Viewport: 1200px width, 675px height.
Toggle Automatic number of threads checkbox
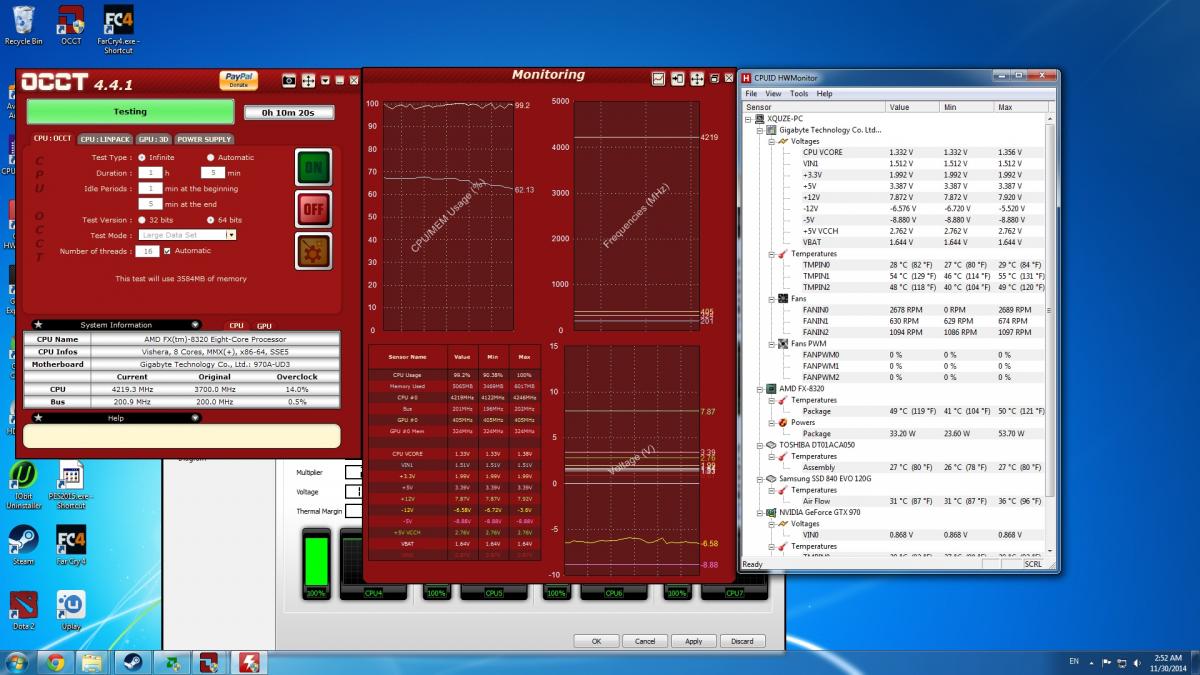coord(167,251)
